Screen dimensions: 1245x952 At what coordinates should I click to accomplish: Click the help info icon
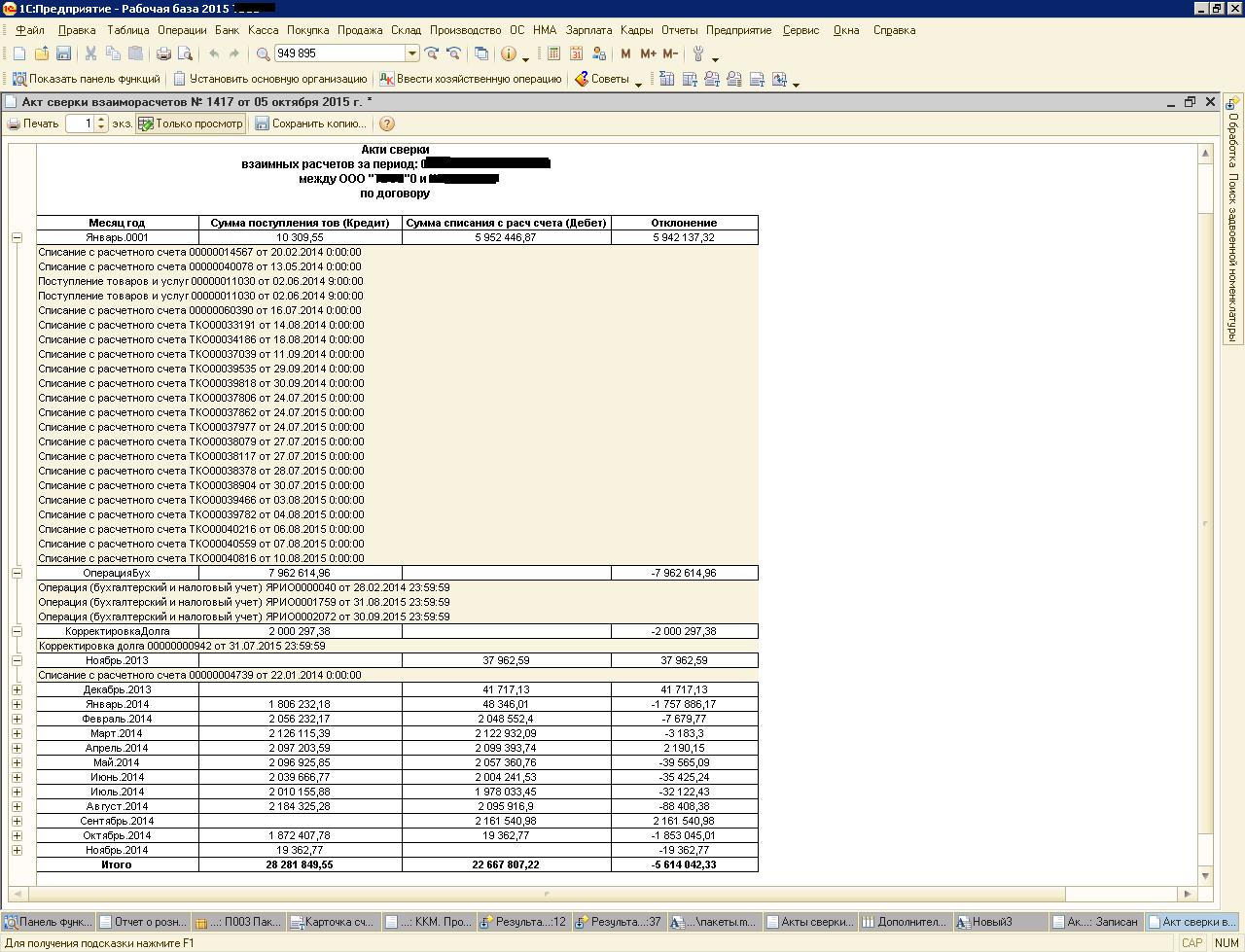[x=508, y=53]
